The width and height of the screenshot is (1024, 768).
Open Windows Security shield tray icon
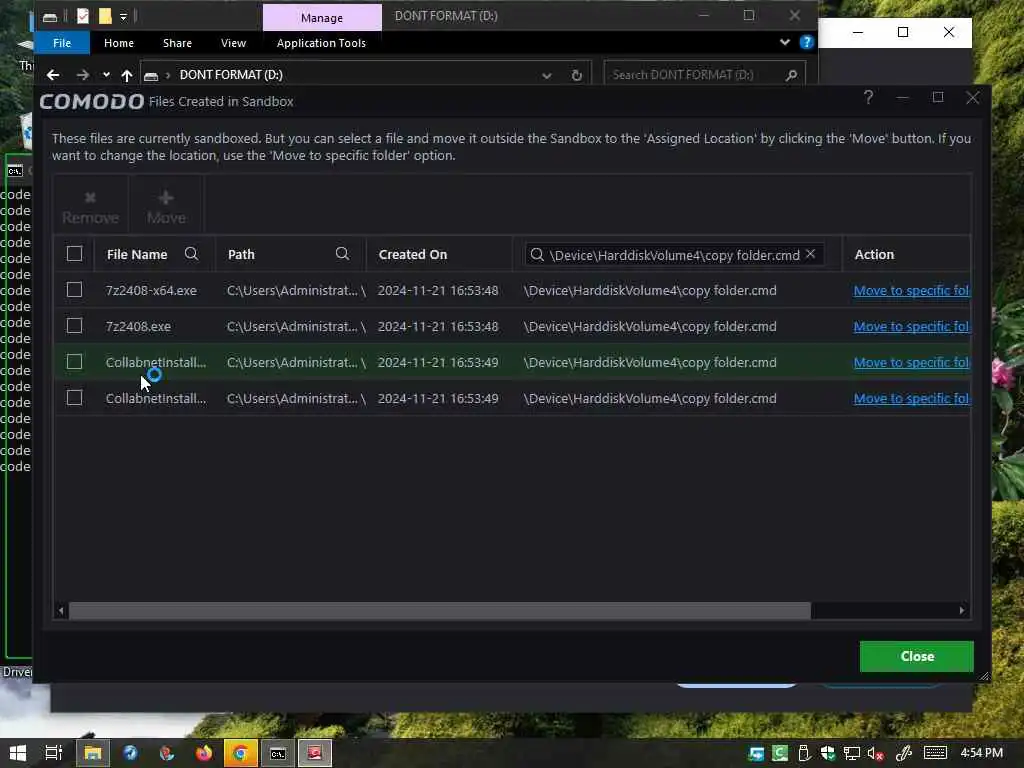point(827,754)
